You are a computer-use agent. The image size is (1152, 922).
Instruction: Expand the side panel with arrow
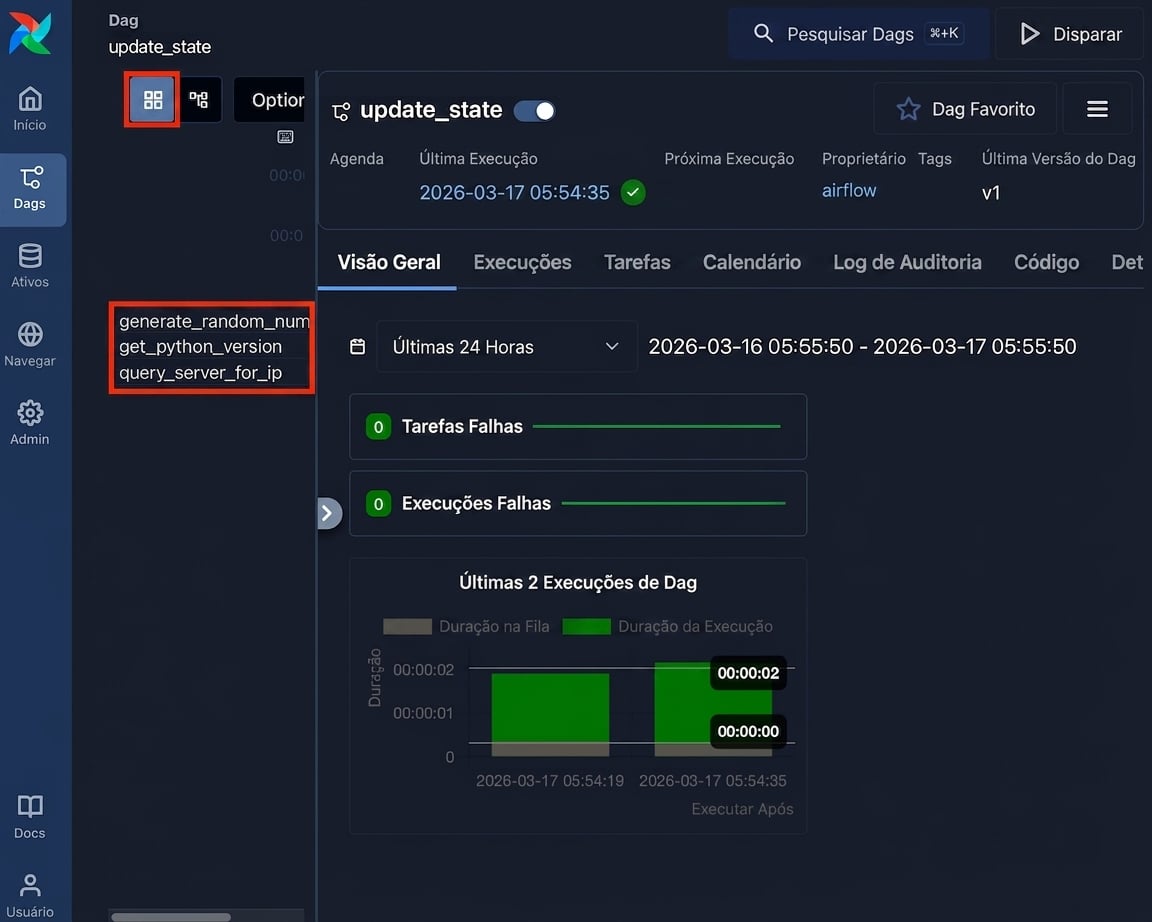(x=328, y=513)
